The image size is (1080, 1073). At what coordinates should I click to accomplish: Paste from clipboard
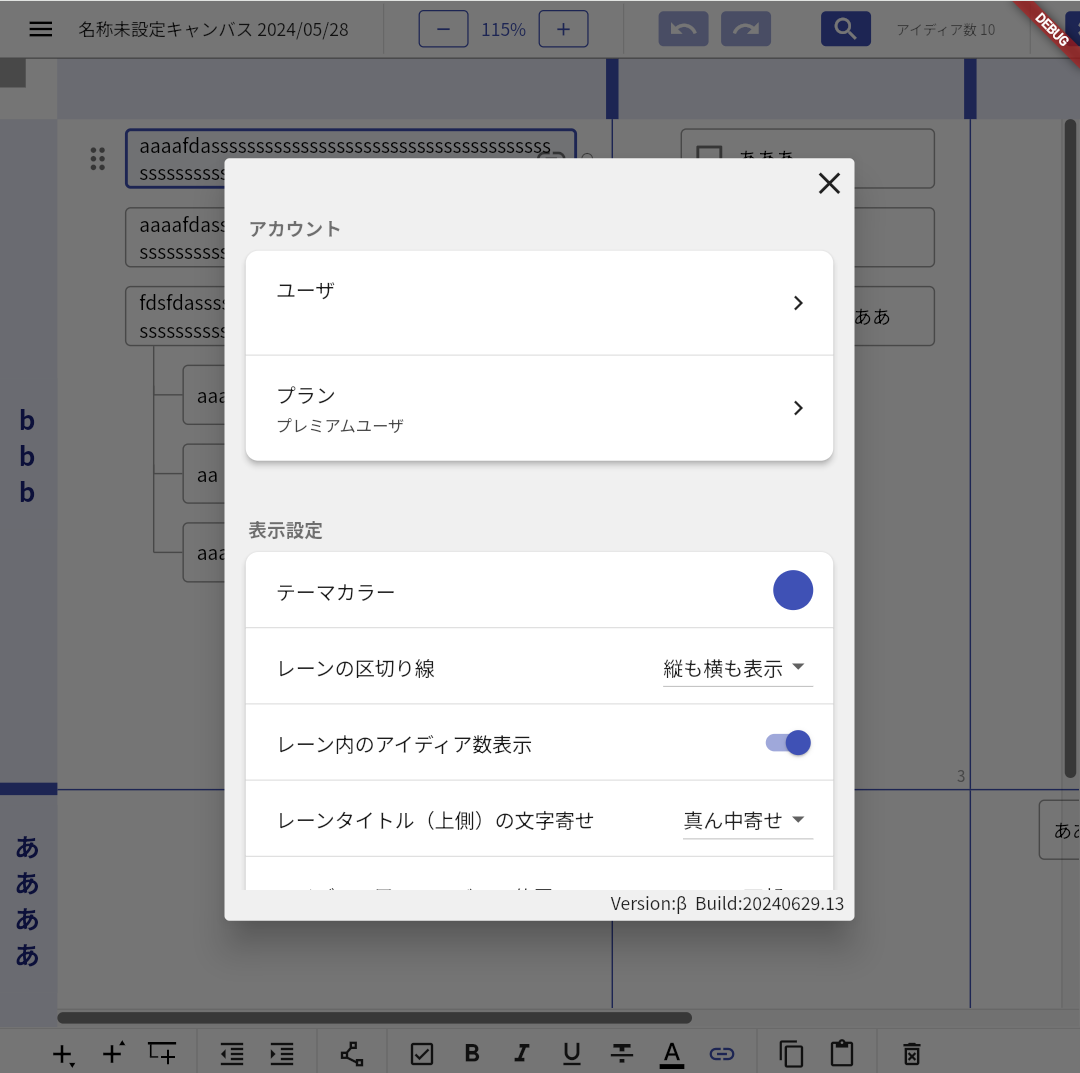point(842,1053)
